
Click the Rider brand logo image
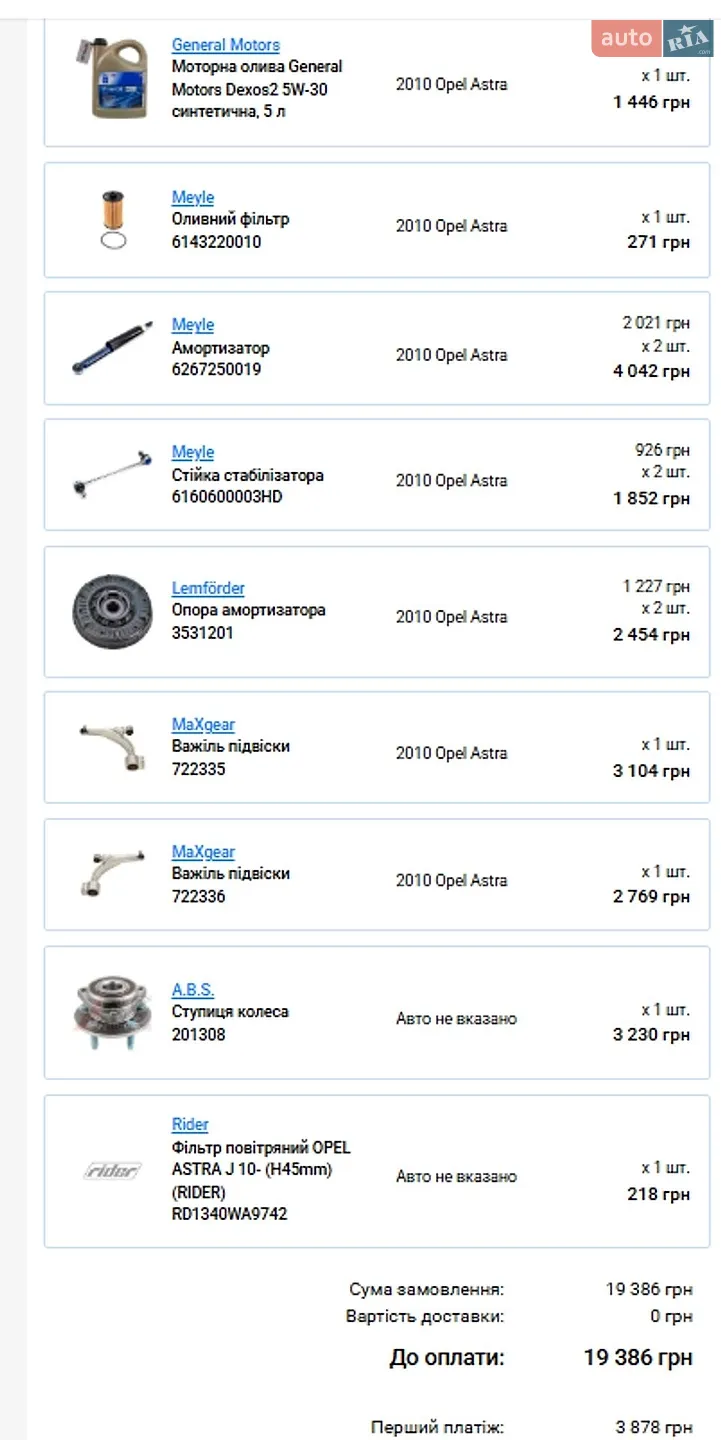112,1170
